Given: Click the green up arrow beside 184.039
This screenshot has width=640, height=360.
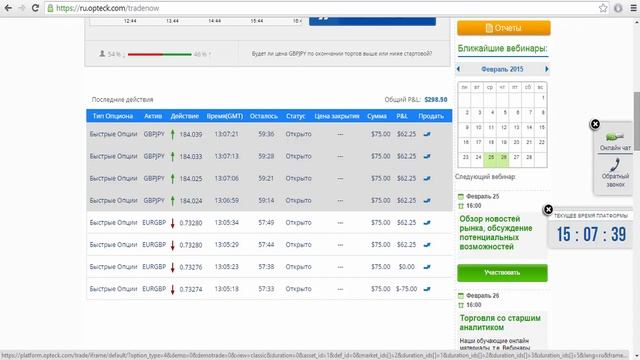Looking at the screenshot, I should point(173,134).
